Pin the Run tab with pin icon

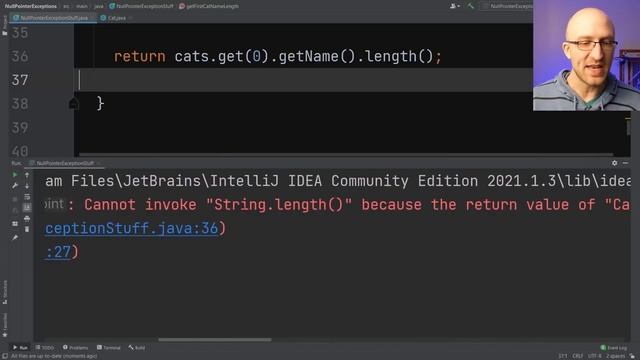(15, 238)
